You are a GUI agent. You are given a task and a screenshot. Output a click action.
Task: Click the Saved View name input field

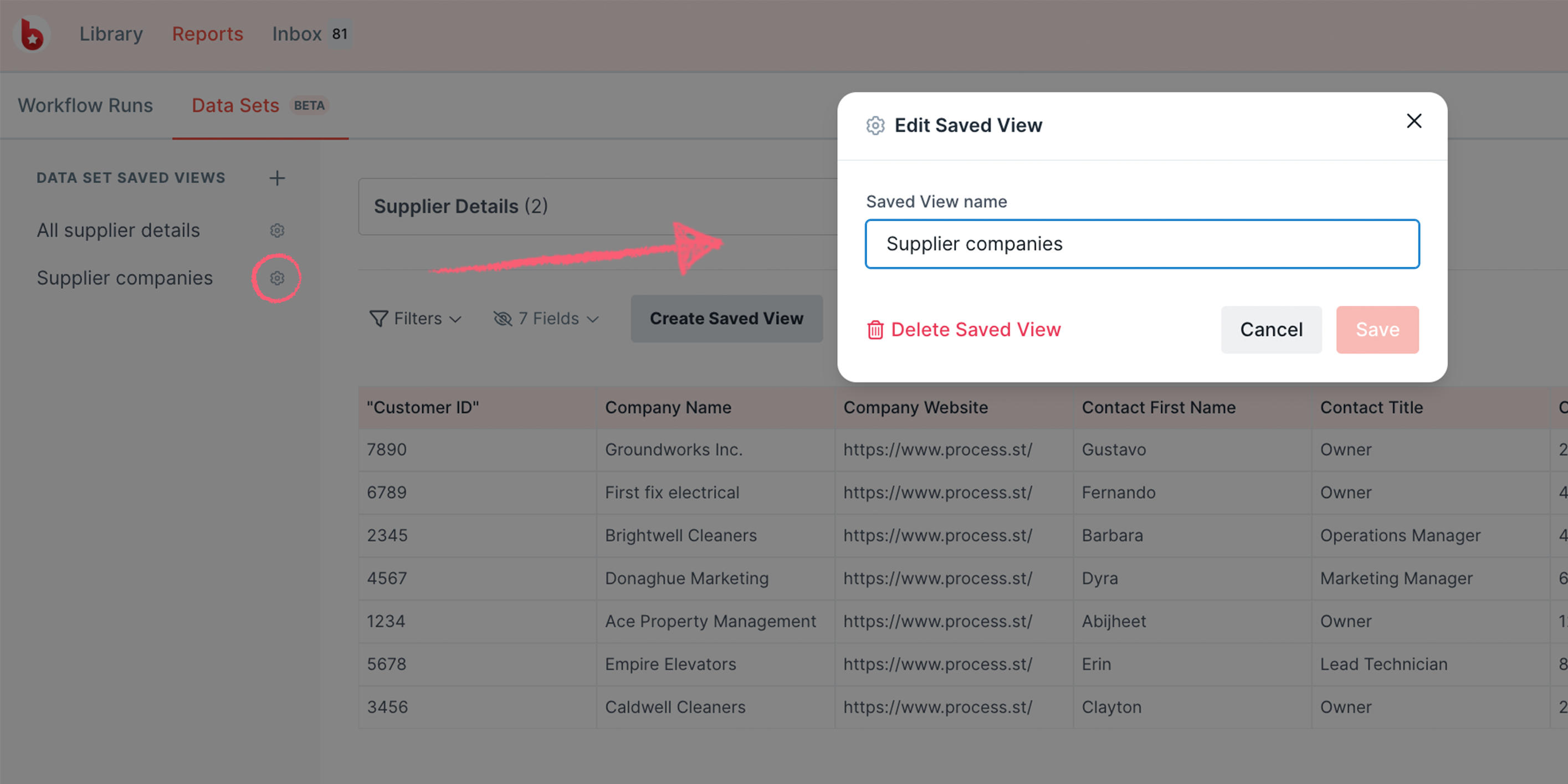(x=1142, y=243)
